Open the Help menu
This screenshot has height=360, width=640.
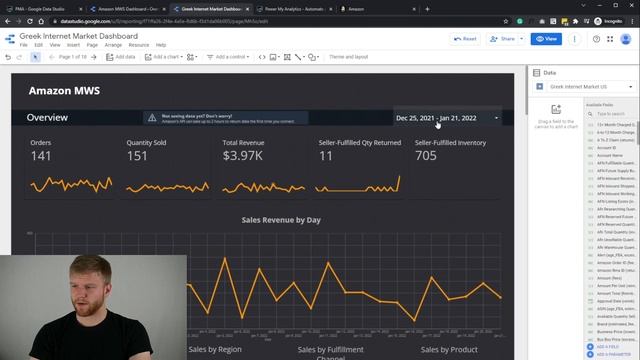(x=161, y=45)
